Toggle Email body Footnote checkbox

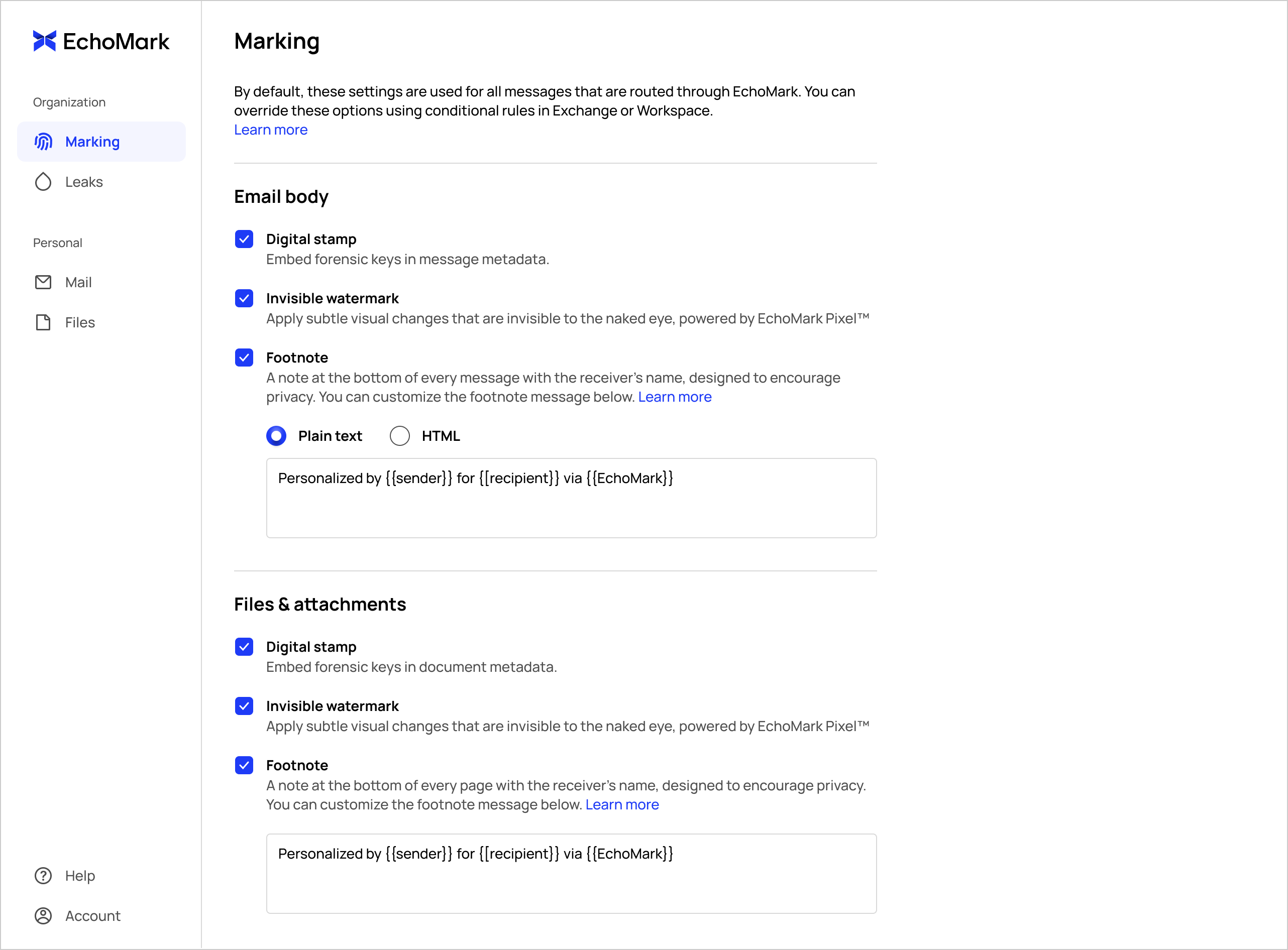tap(244, 358)
